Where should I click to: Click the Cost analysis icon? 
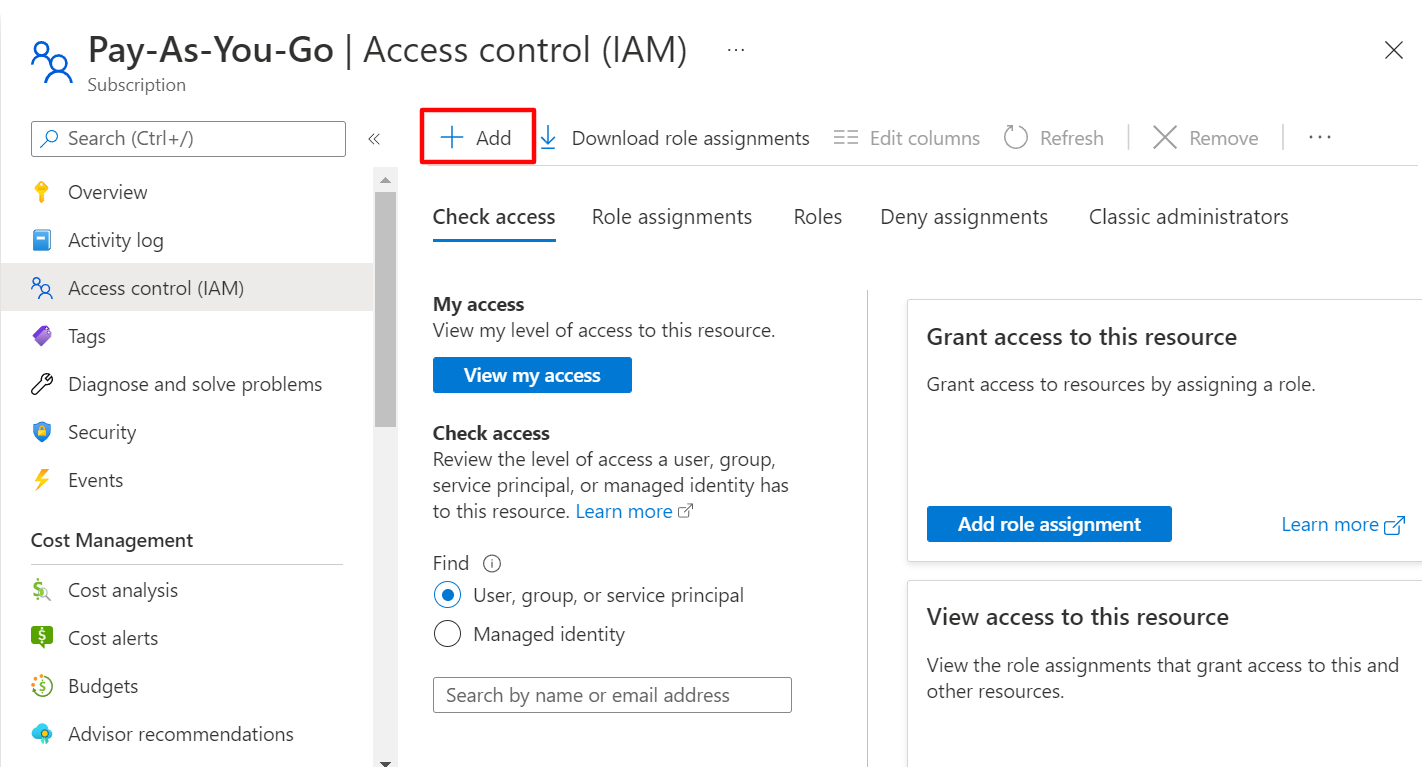[41, 590]
